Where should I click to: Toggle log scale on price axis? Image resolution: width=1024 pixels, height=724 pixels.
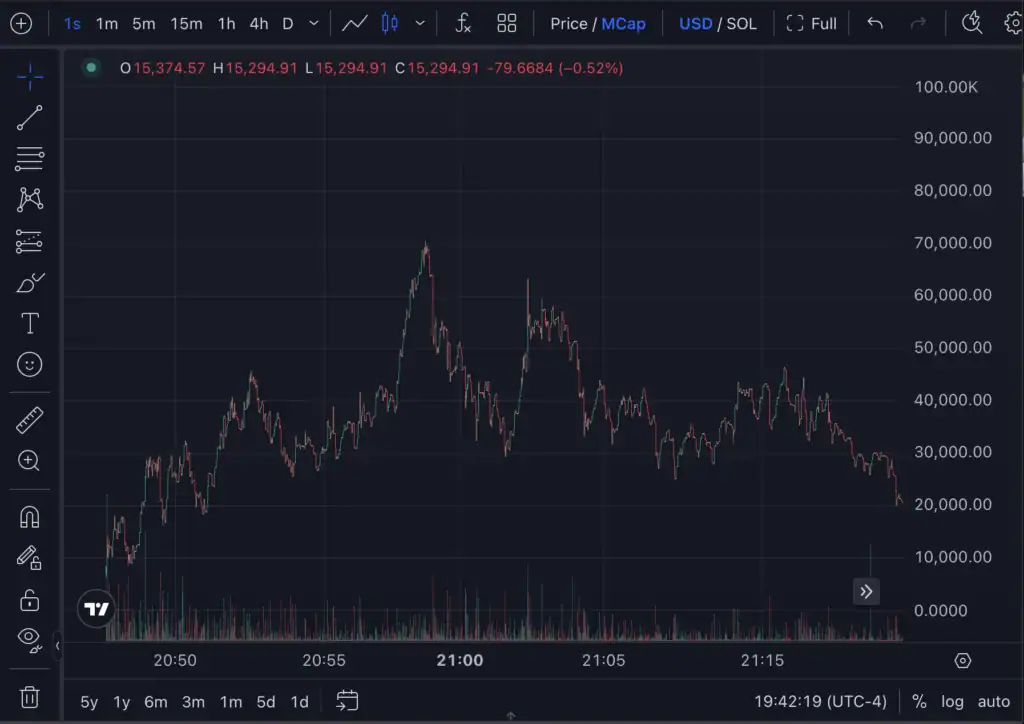click(952, 702)
